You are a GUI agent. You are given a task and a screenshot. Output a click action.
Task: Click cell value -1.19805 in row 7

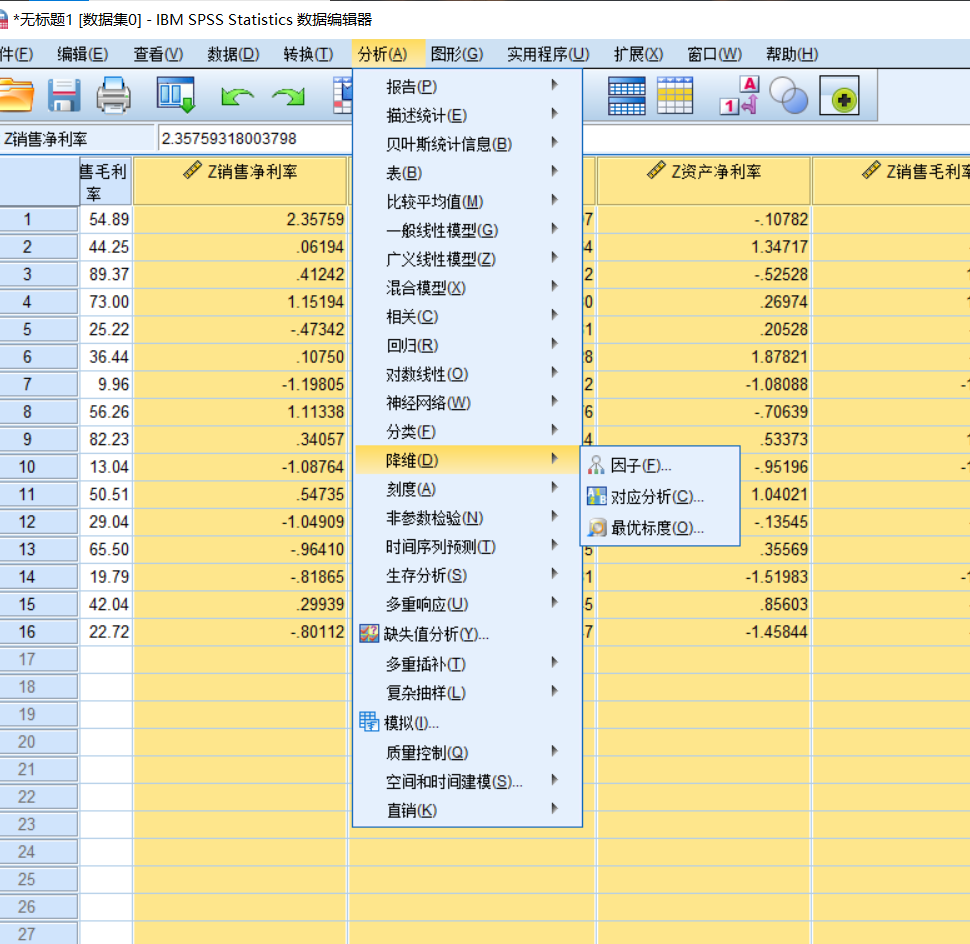[x=240, y=384]
